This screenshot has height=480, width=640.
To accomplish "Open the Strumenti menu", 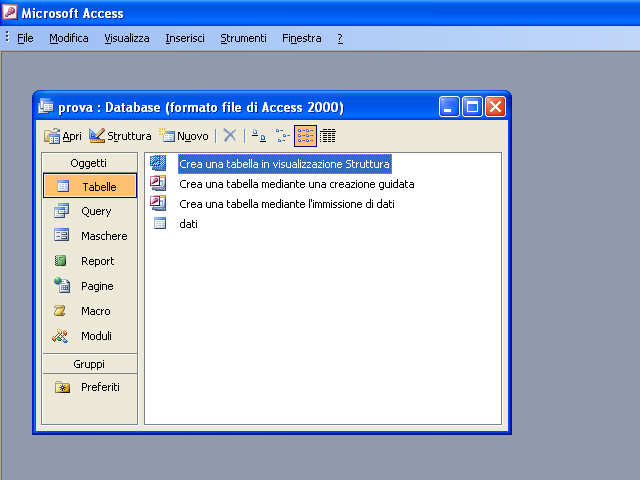I will click(243, 38).
